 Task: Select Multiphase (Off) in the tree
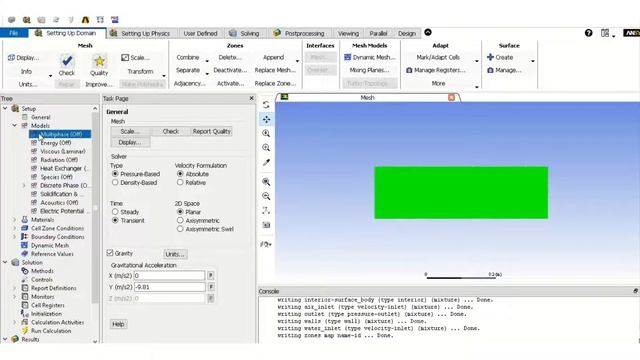[x=60, y=134]
